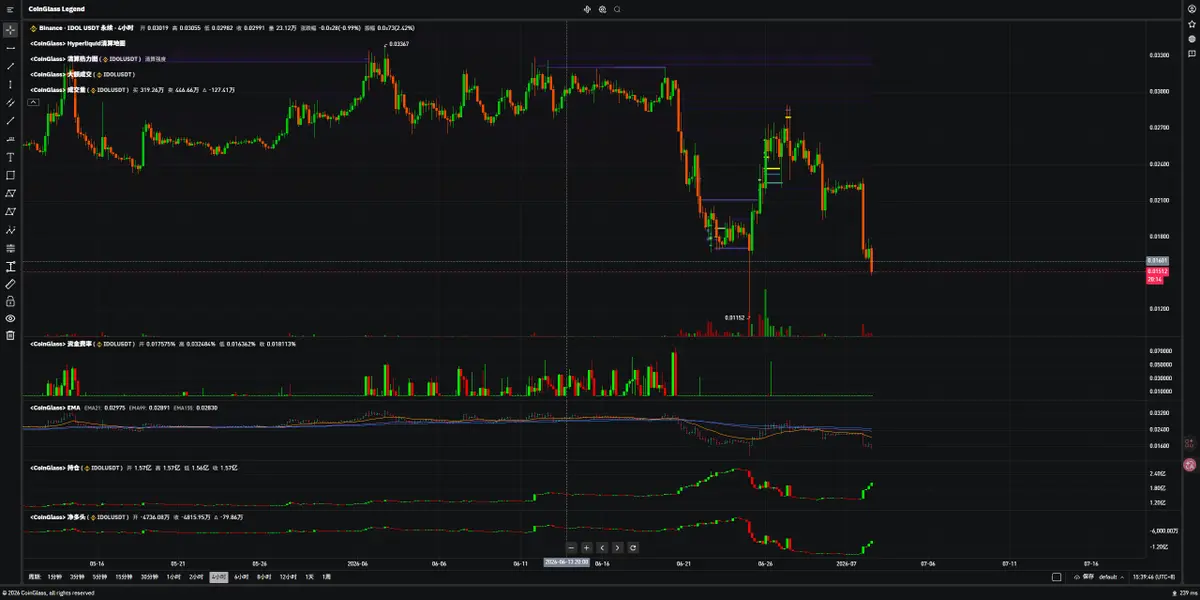This screenshot has height=600, width=1200.
Task: Click the CoinGlass Legend title
Action: 57,9
